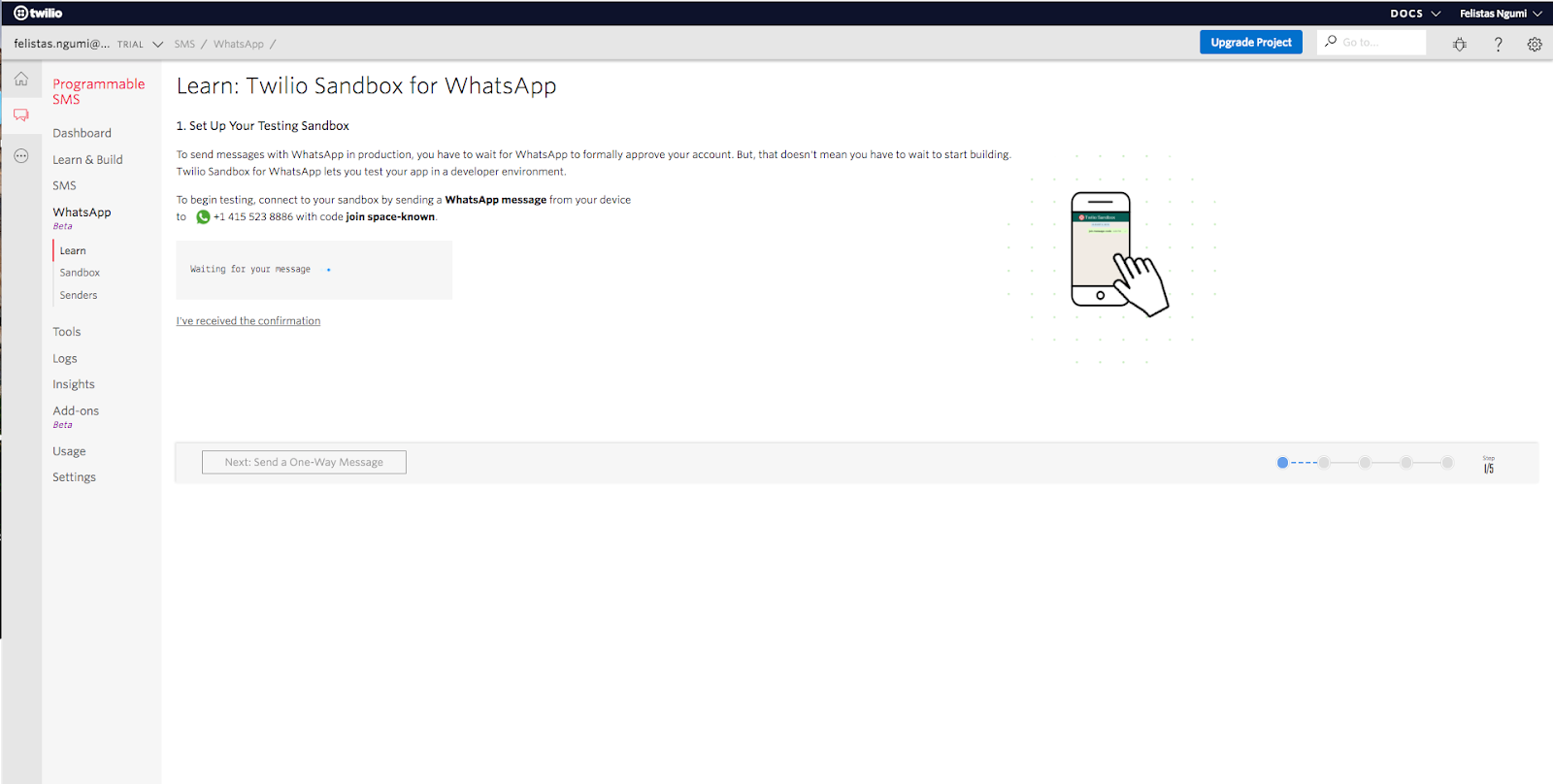Select Sandbox under WhatsApp

80,273
